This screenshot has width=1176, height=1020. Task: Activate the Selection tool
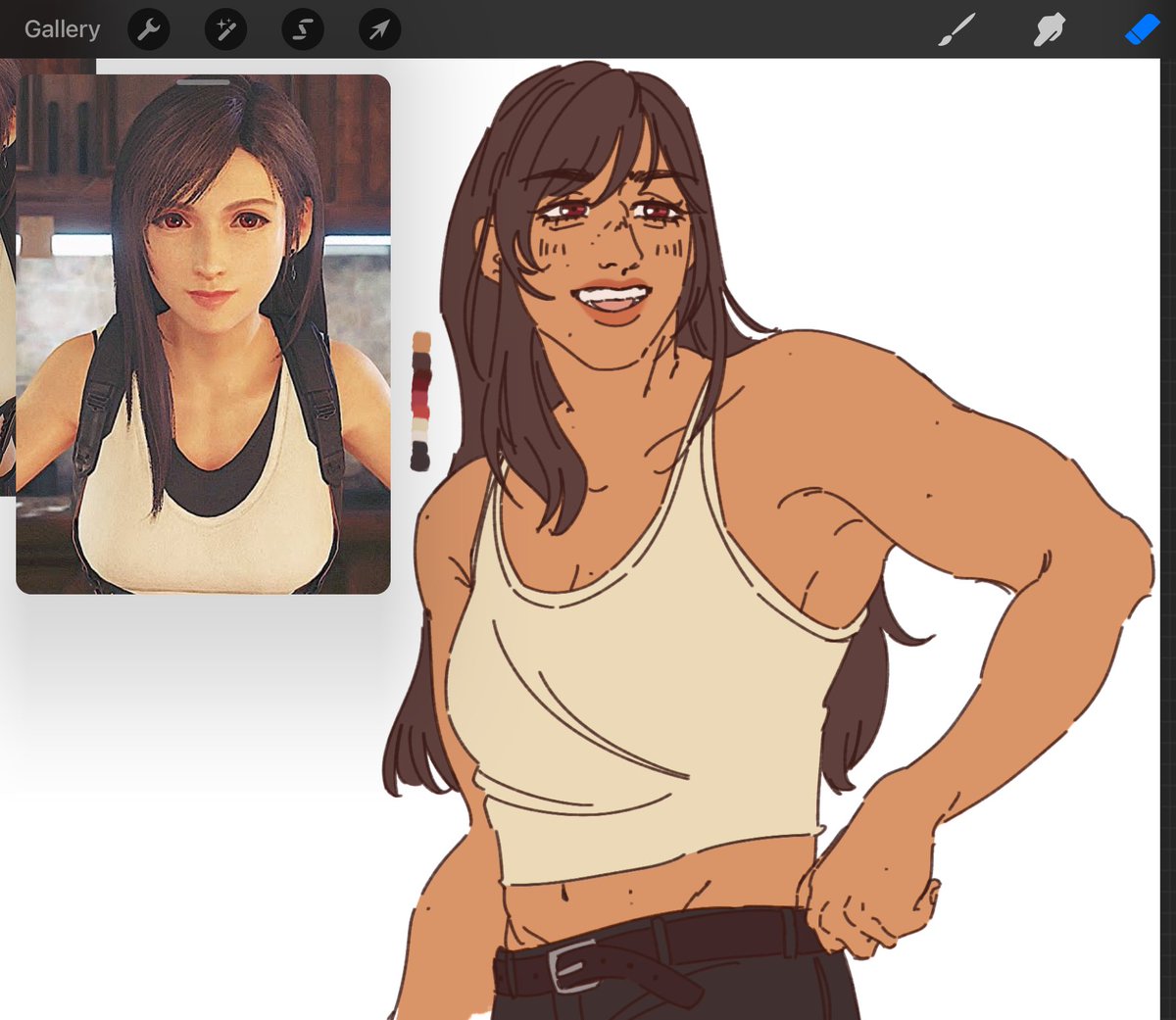click(x=303, y=29)
